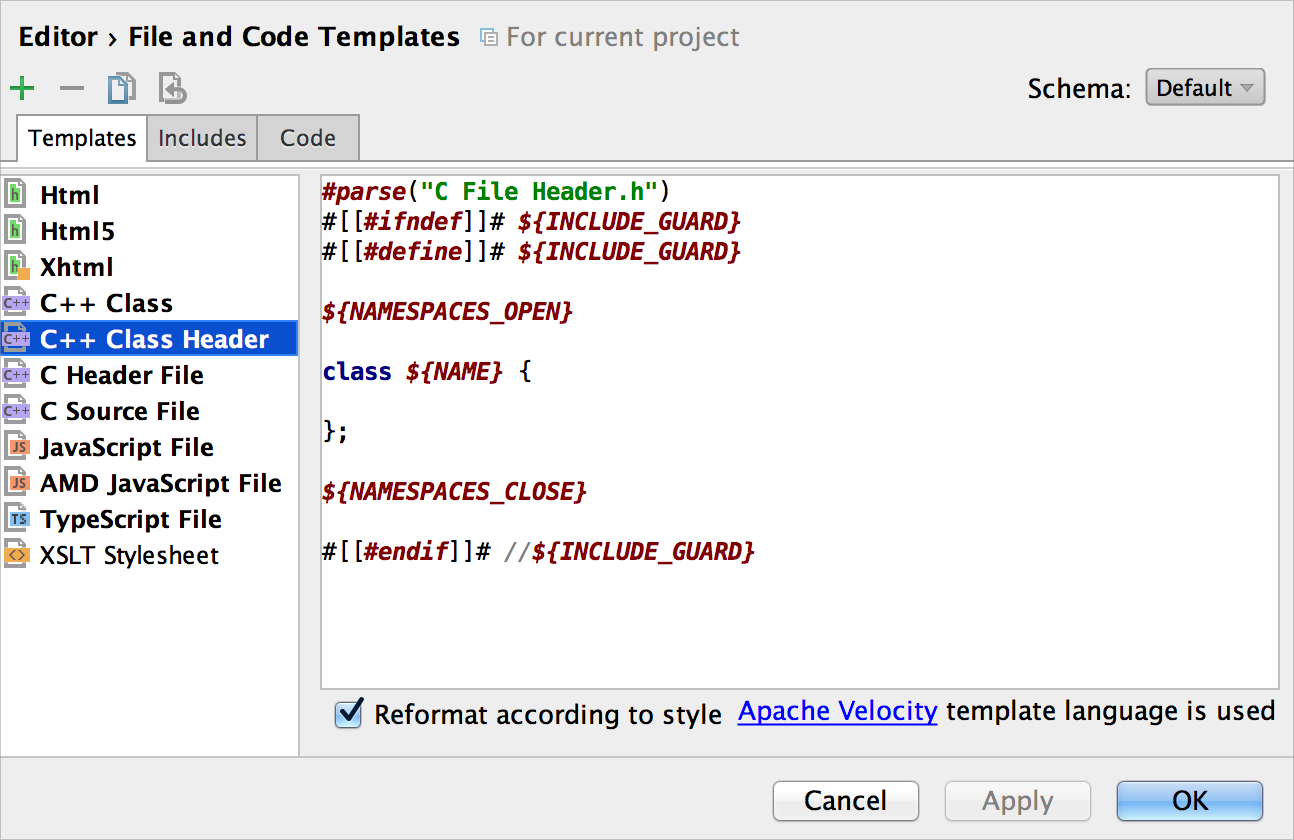Click the XSLT Stylesheet template icon
This screenshot has width=1294, height=840.
pyautogui.click(x=17, y=554)
